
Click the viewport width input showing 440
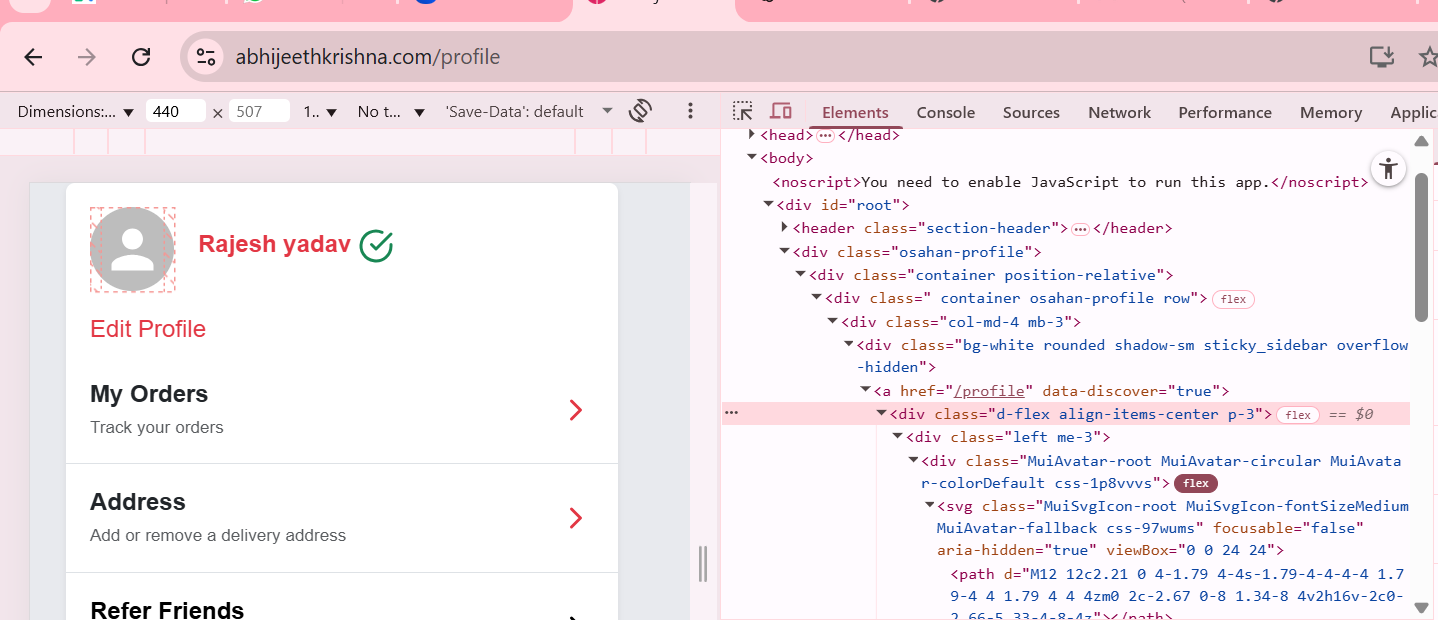pyautogui.click(x=176, y=111)
